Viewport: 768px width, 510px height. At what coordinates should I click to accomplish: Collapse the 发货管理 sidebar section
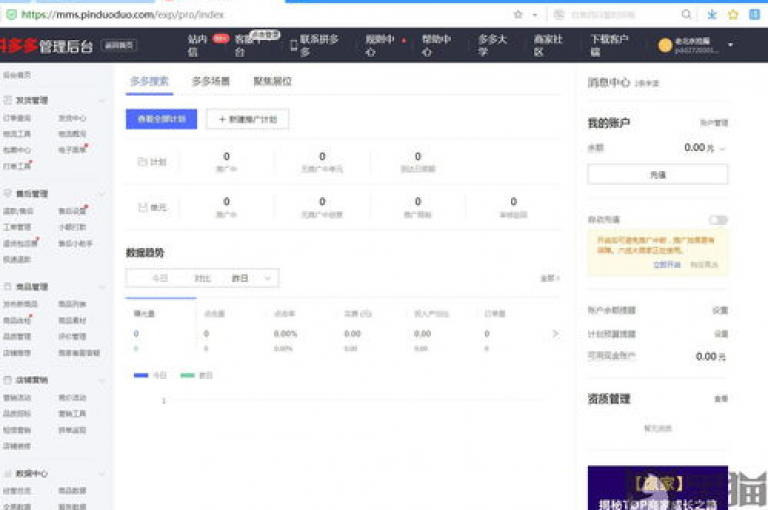(102, 100)
